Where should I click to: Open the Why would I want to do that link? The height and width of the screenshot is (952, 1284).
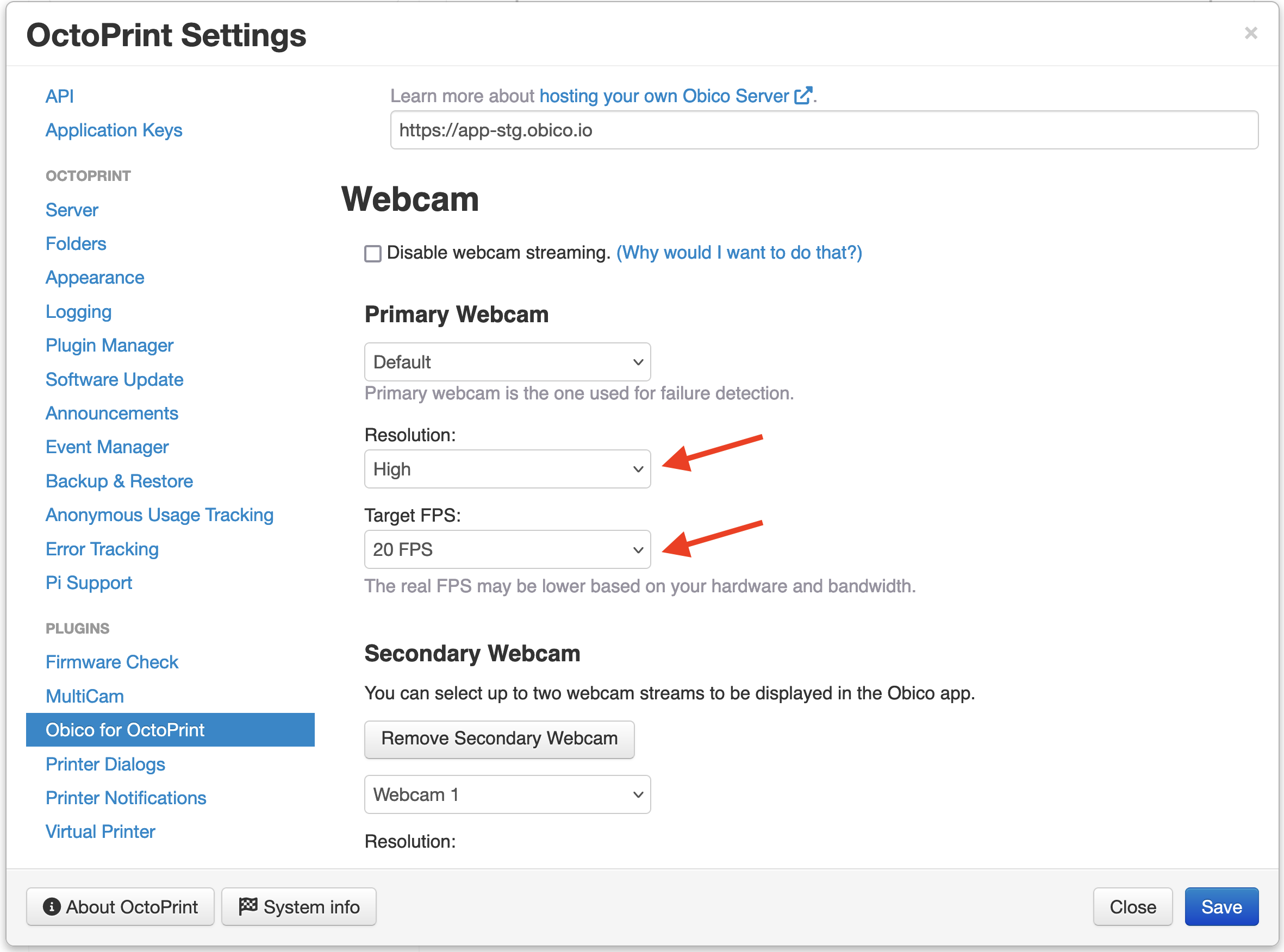739,253
